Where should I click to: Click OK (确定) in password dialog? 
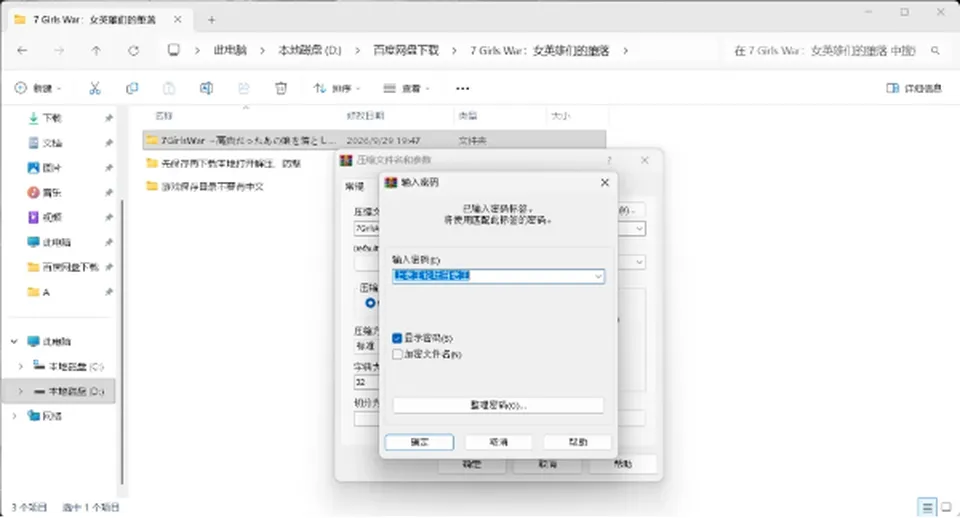[419, 442]
